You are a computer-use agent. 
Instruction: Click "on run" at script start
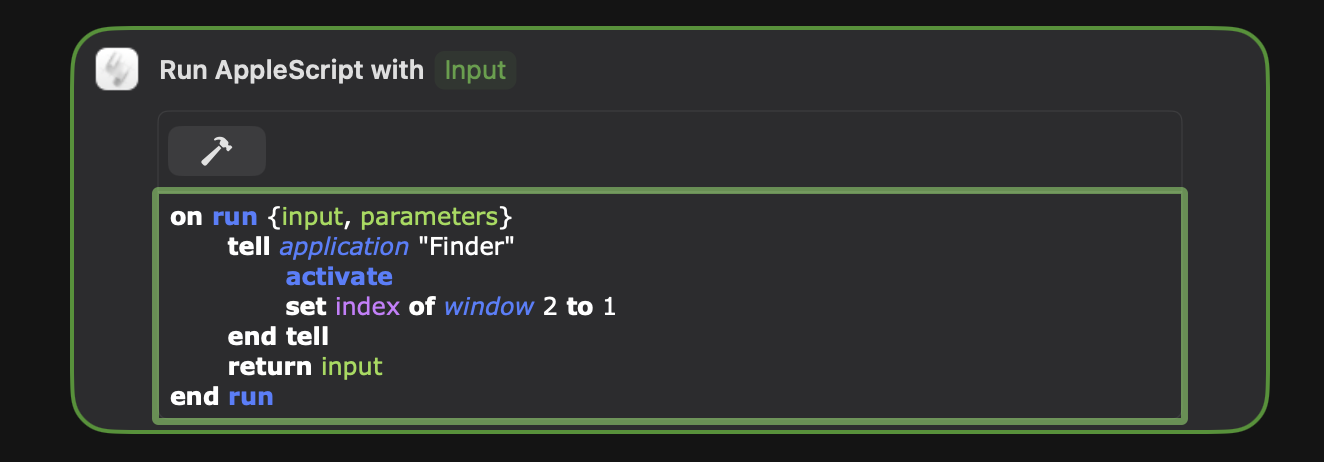(x=214, y=216)
